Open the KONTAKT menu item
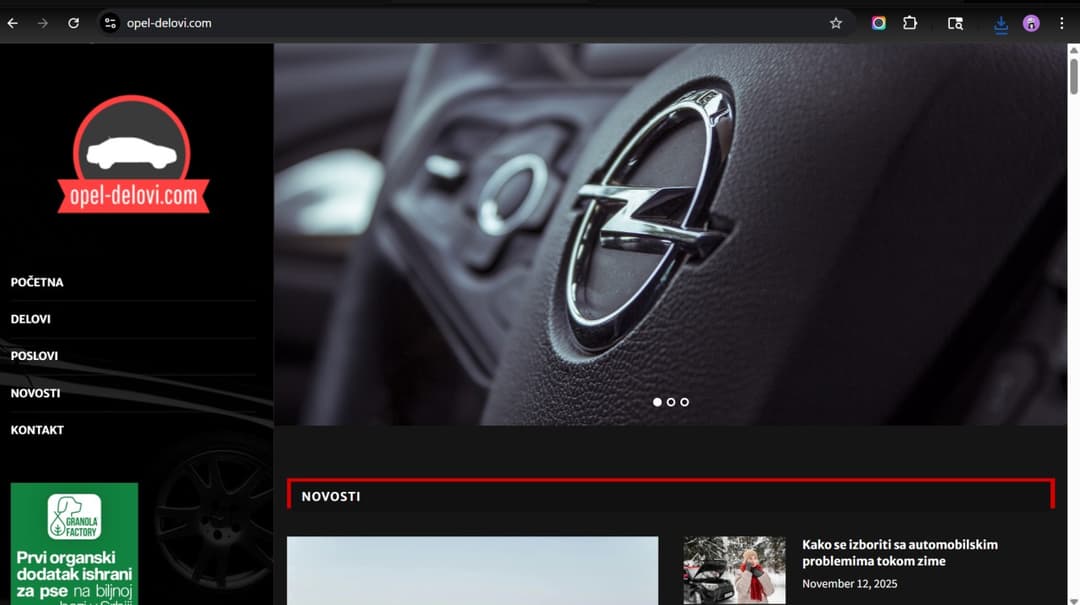 point(37,430)
